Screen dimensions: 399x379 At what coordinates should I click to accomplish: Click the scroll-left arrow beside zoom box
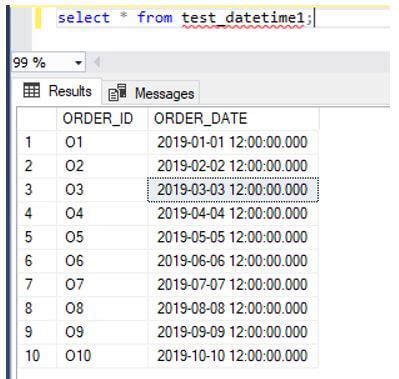(x=97, y=62)
